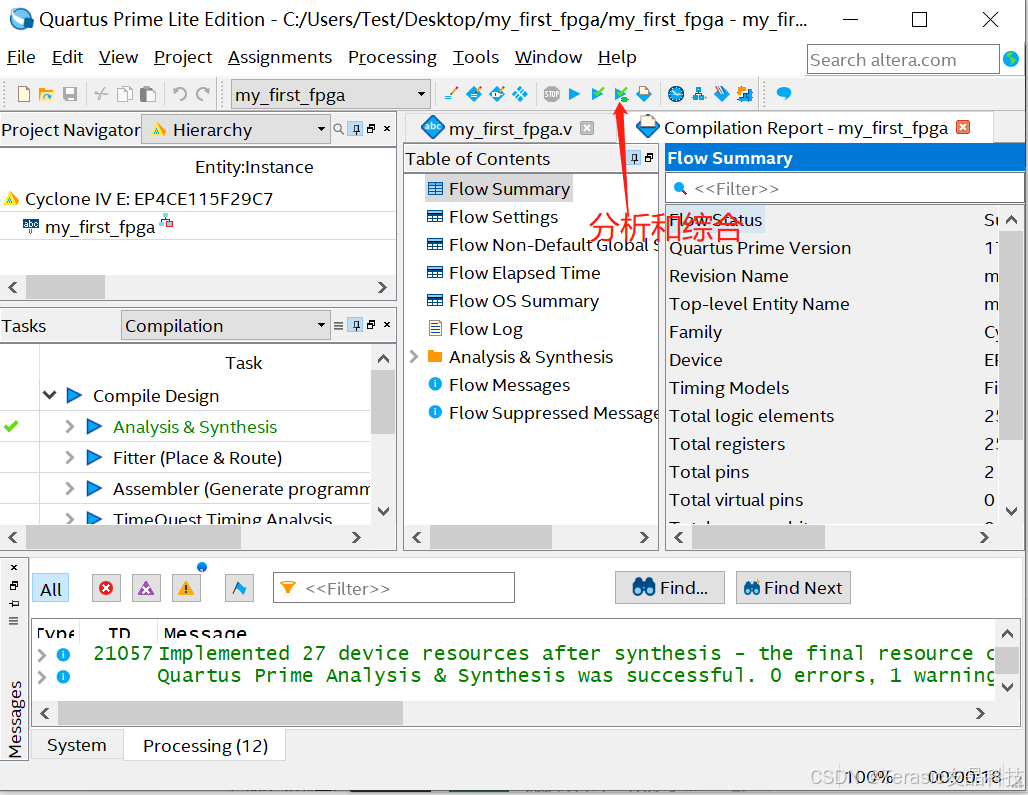Select Flow Messages in Table of Contents
This screenshot has height=795, width=1028.
[x=509, y=385]
